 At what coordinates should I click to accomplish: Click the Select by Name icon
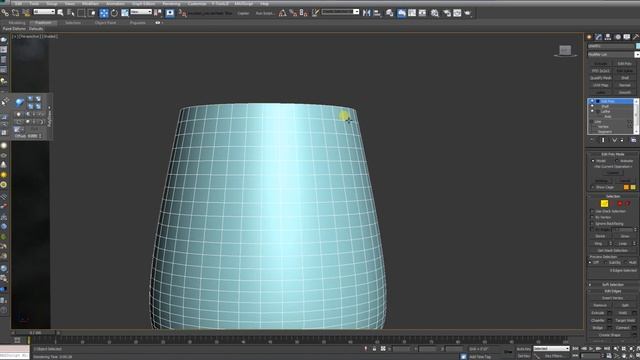pyautogui.click(x=71, y=13)
